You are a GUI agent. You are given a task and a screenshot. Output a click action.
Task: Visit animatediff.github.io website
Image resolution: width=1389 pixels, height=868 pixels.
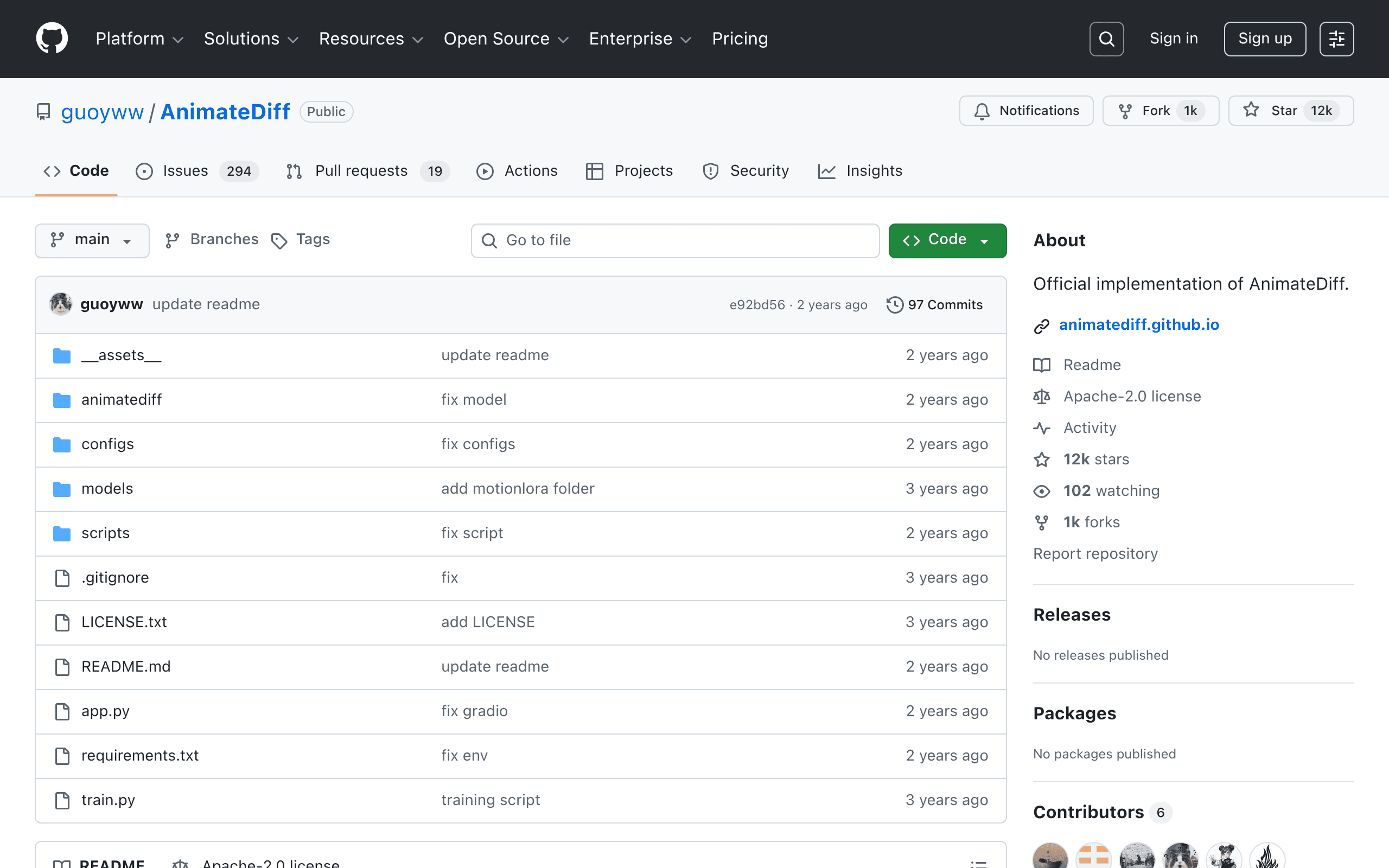pyautogui.click(x=1139, y=325)
